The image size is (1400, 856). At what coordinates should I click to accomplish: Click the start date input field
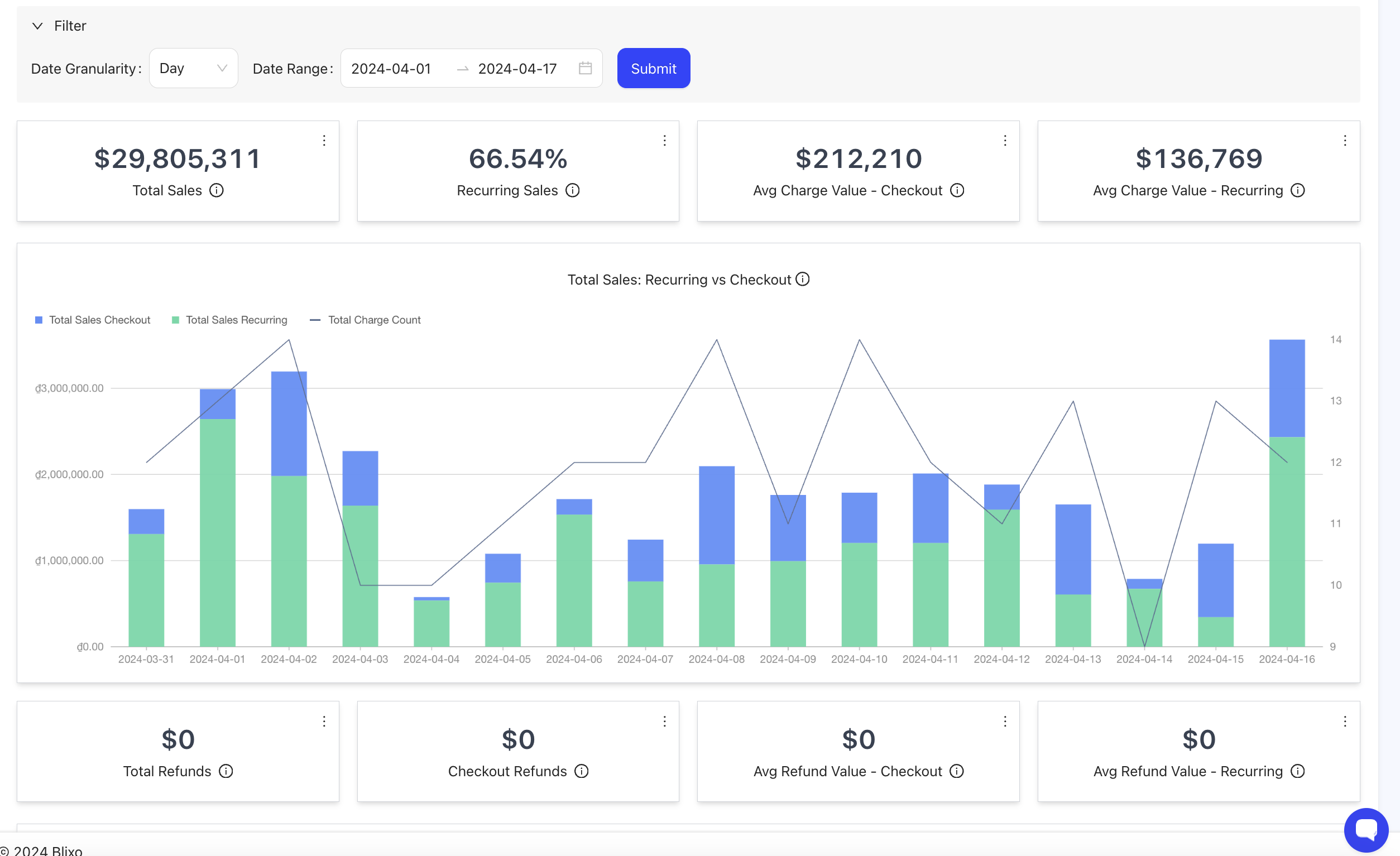pyautogui.click(x=391, y=68)
